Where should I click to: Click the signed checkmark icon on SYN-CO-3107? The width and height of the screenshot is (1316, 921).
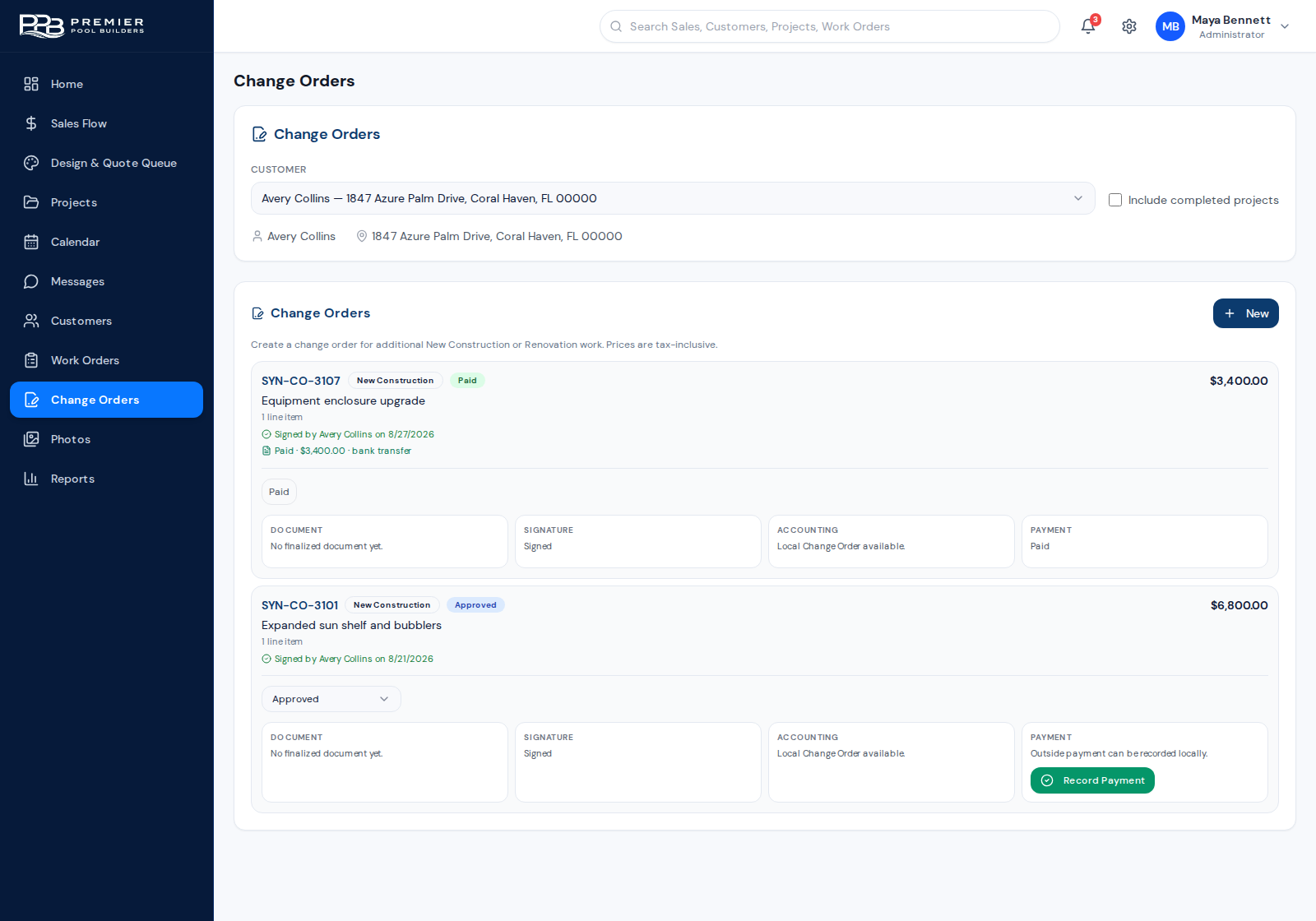click(x=266, y=434)
